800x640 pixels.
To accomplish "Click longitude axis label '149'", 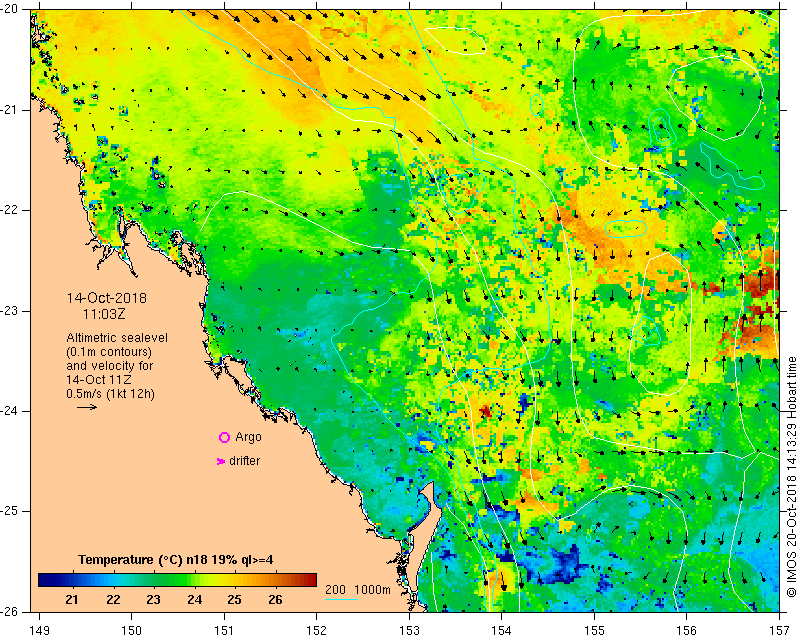I will tap(39, 631).
